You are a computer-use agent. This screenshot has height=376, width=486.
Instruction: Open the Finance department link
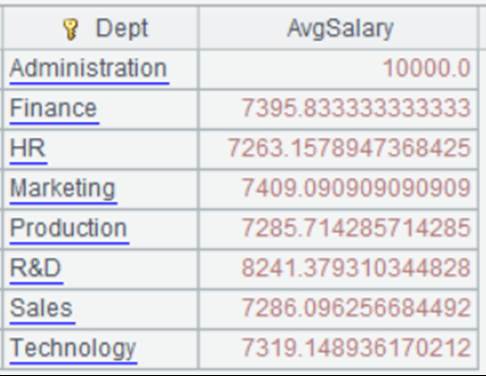tap(54, 109)
